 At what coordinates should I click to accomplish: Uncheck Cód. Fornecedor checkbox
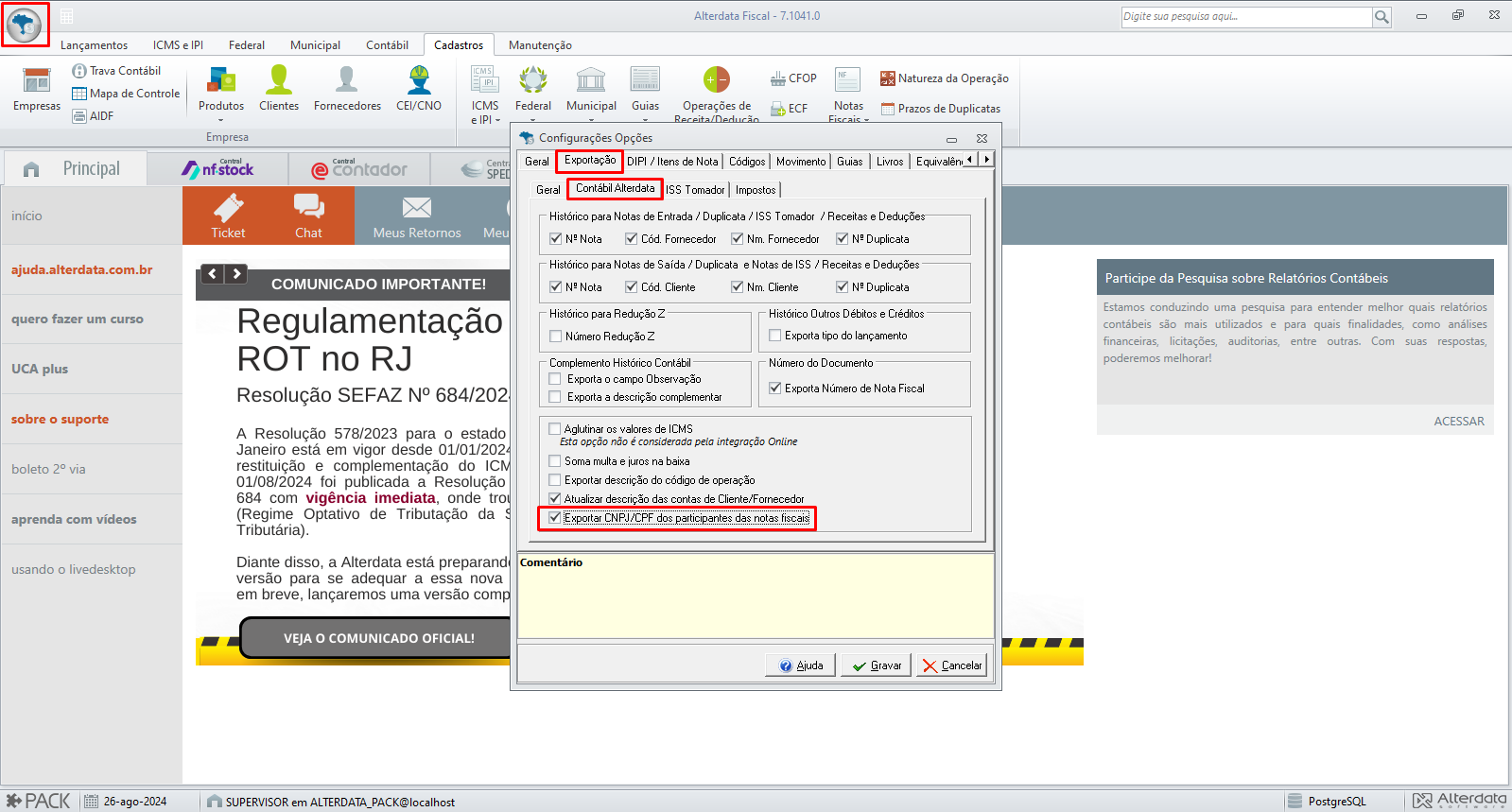pyautogui.click(x=632, y=239)
